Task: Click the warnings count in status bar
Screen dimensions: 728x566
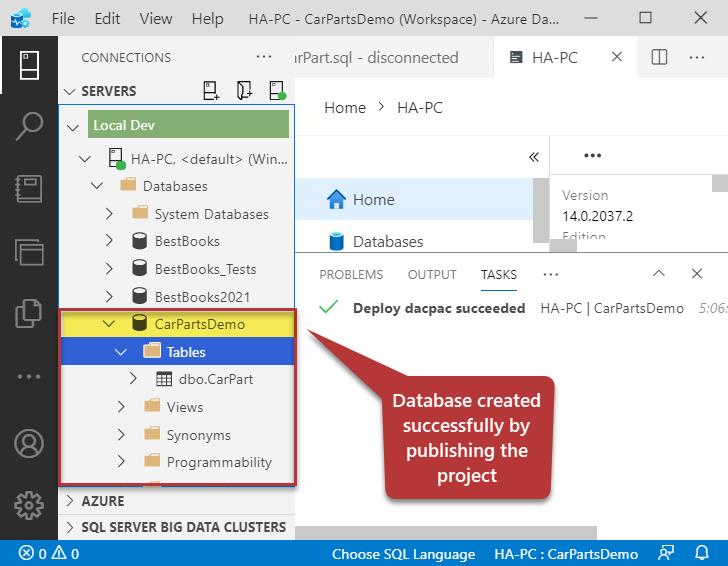Action: click(x=65, y=553)
